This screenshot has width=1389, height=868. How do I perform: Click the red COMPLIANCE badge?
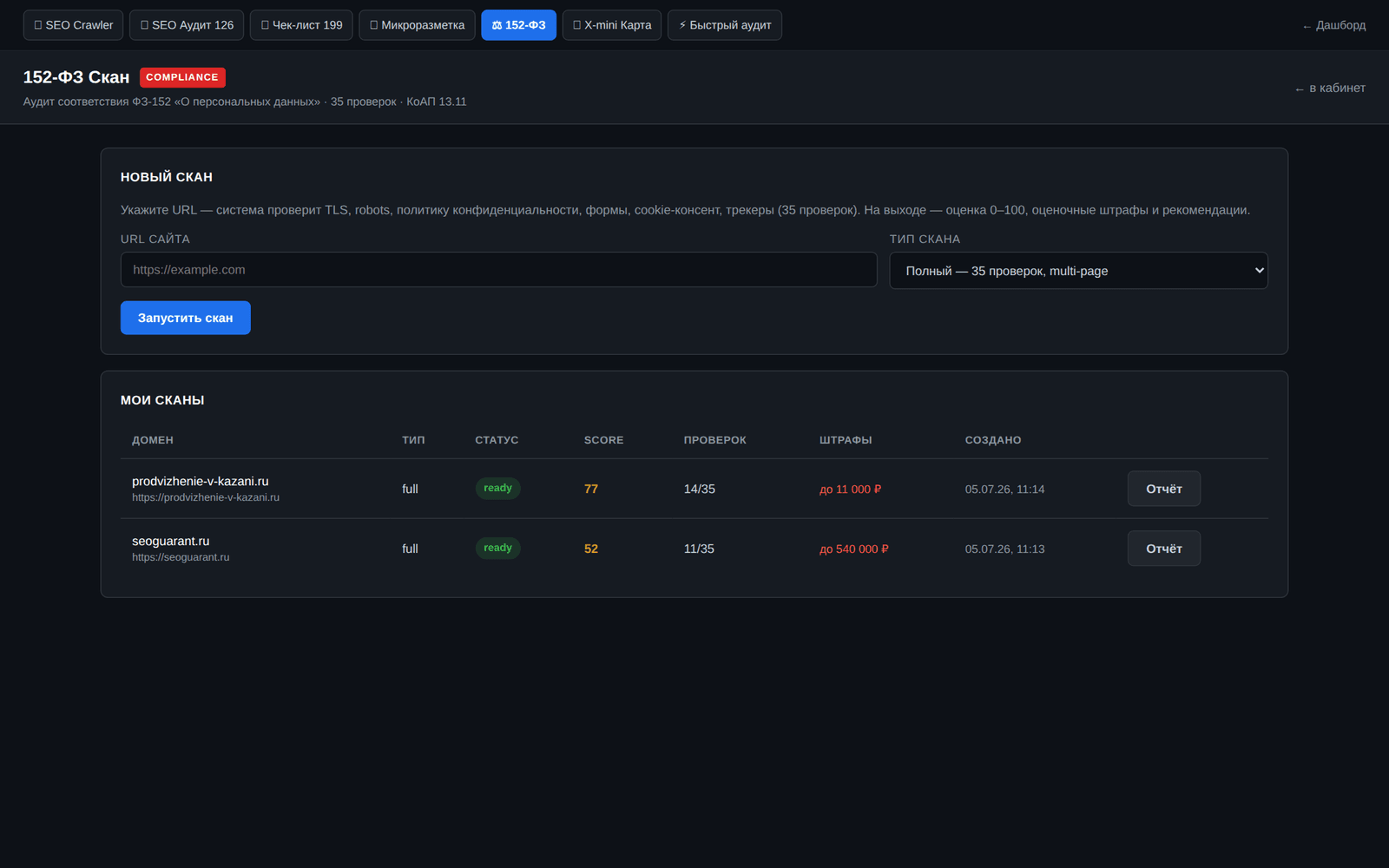click(182, 77)
